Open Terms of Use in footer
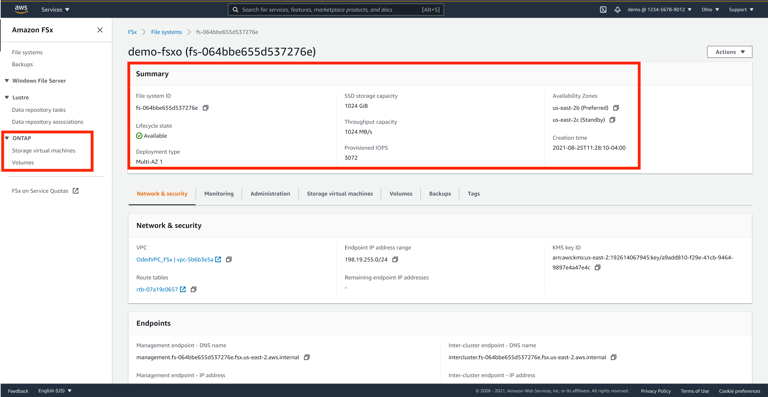 click(x=695, y=391)
